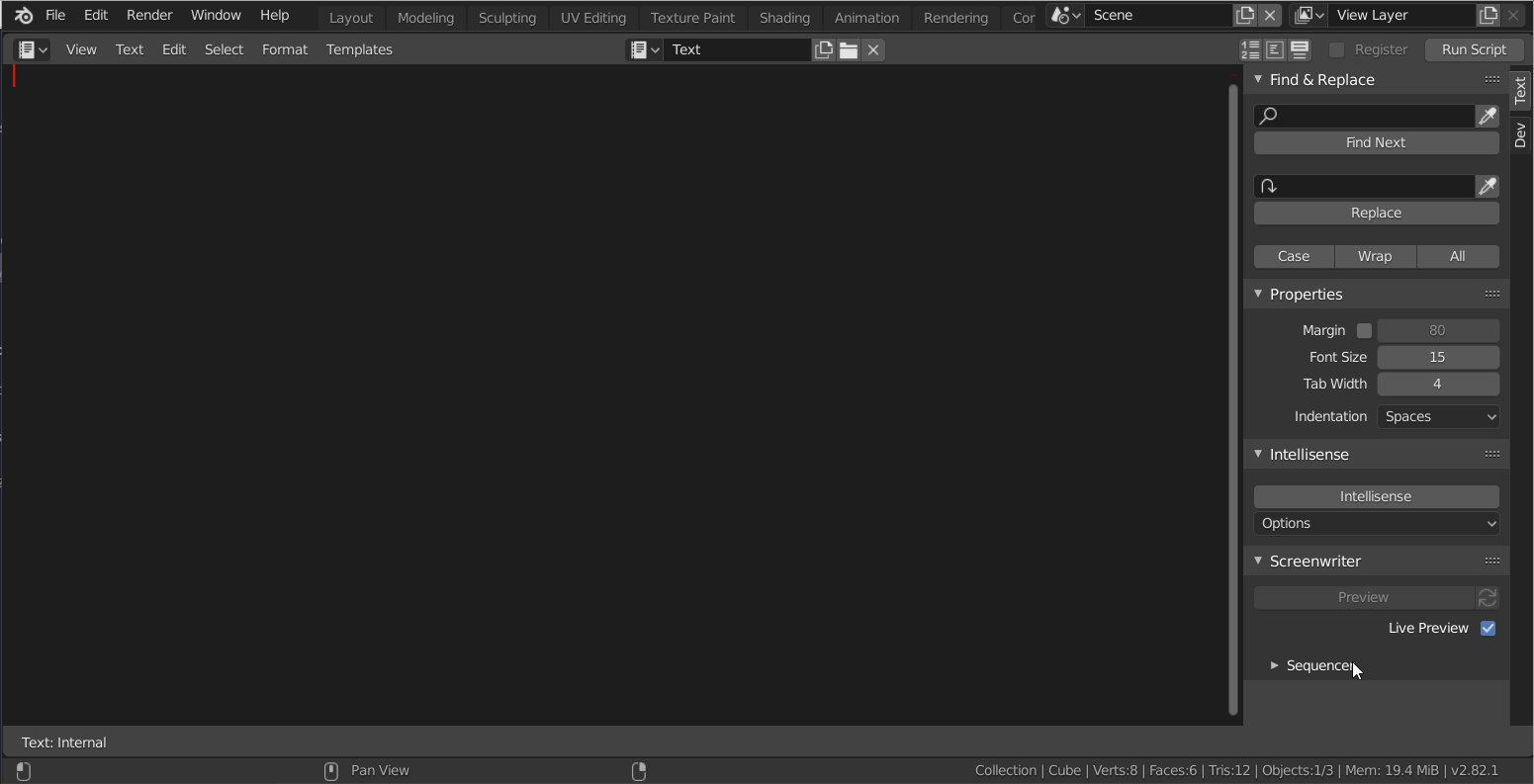Uncheck the Live Preview checkbox
1534x784 pixels.
[1488, 628]
